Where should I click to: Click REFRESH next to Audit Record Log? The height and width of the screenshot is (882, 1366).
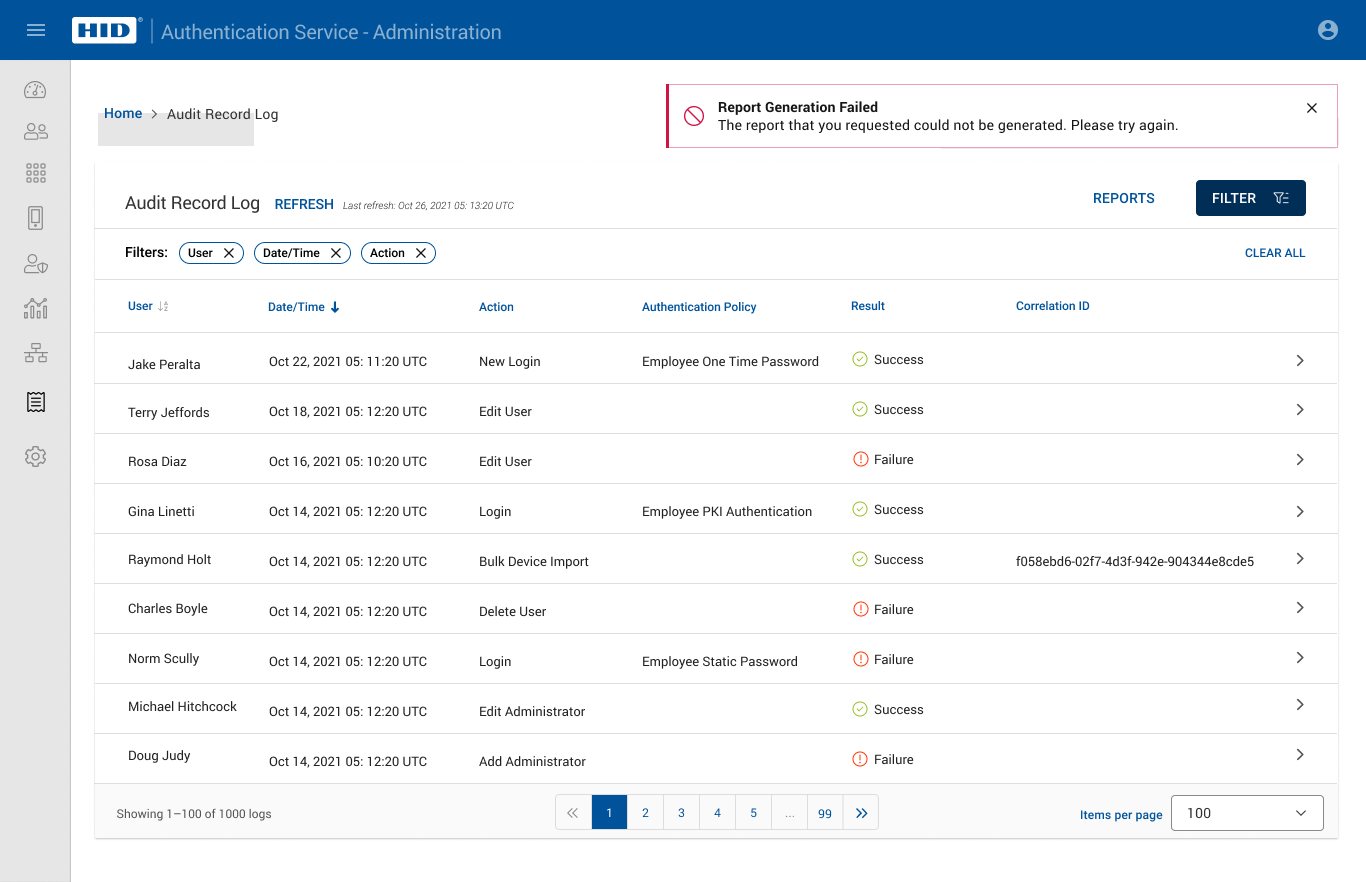(304, 204)
